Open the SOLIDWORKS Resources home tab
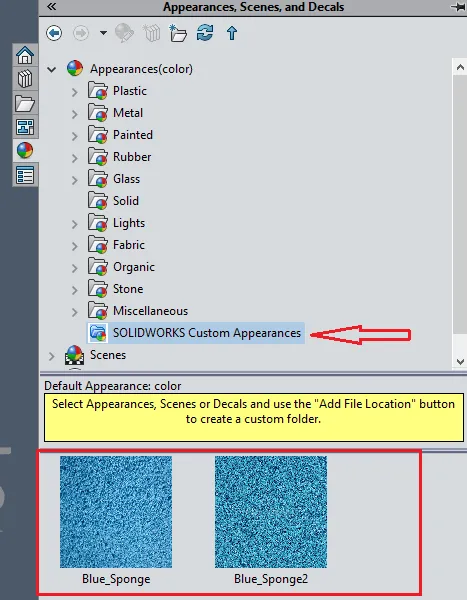 point(25,55)
